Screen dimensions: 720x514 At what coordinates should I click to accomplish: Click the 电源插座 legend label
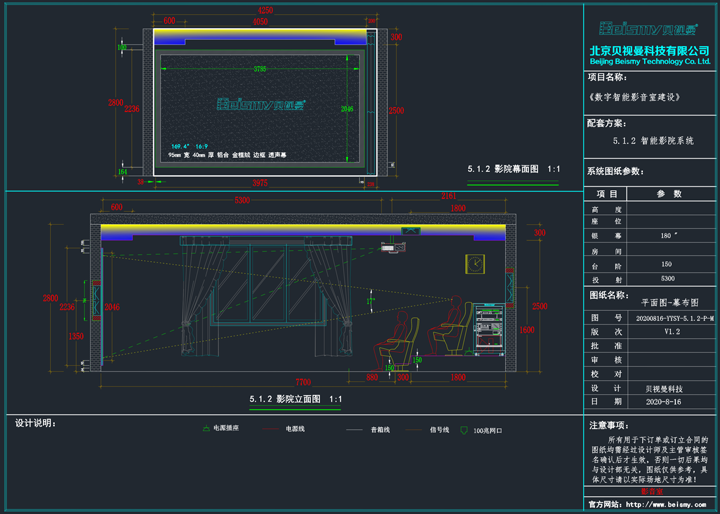[226, 428]
